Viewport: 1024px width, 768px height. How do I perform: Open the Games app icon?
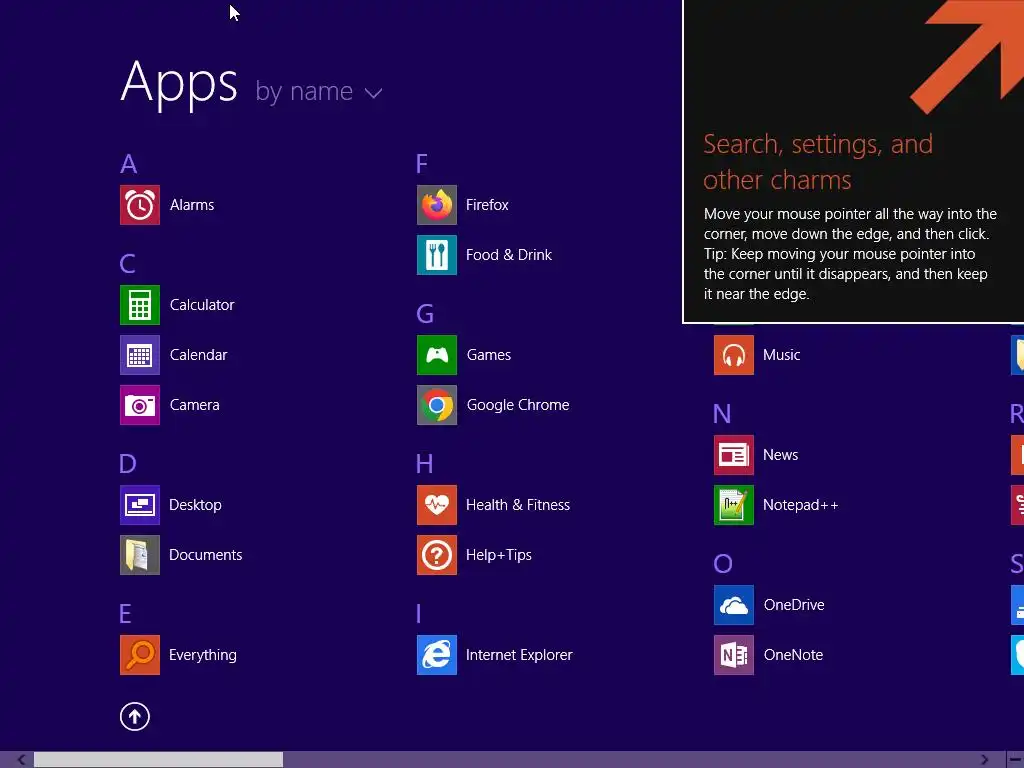coord(437,355)
